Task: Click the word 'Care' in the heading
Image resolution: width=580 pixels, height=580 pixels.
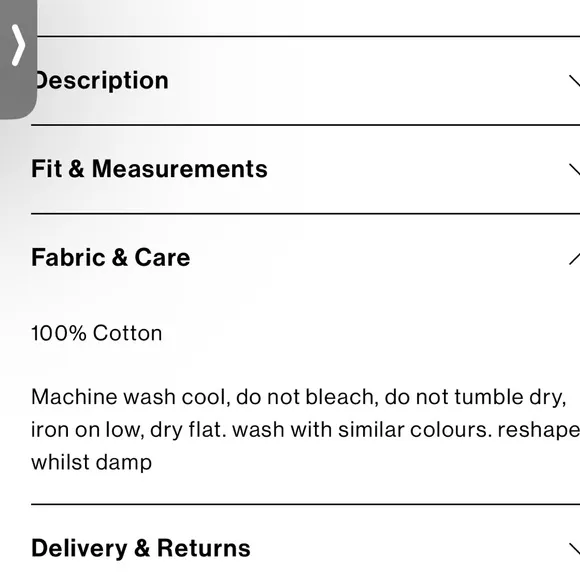Action: point(162,257)
